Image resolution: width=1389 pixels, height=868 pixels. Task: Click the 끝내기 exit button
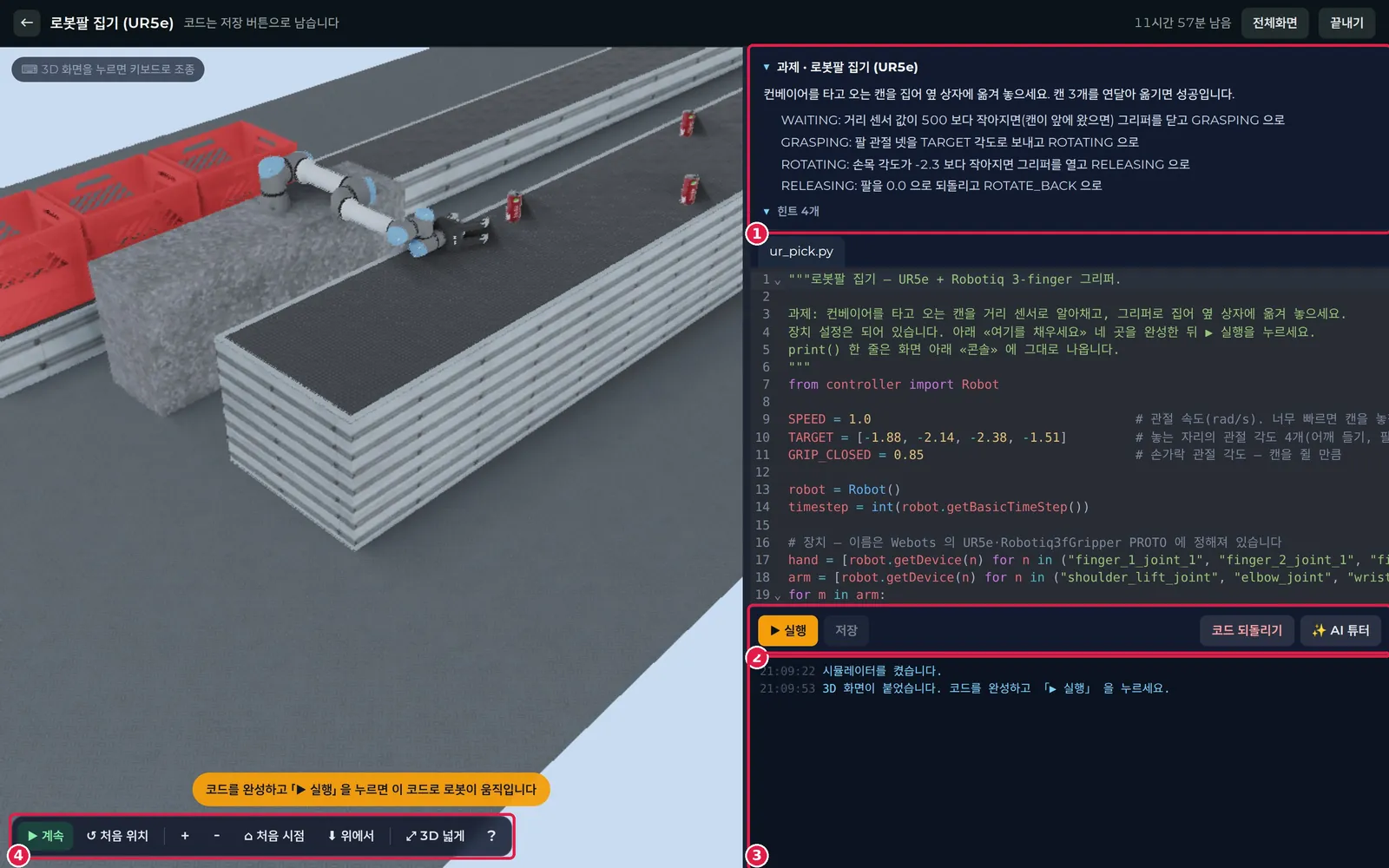pos(1346,23)
